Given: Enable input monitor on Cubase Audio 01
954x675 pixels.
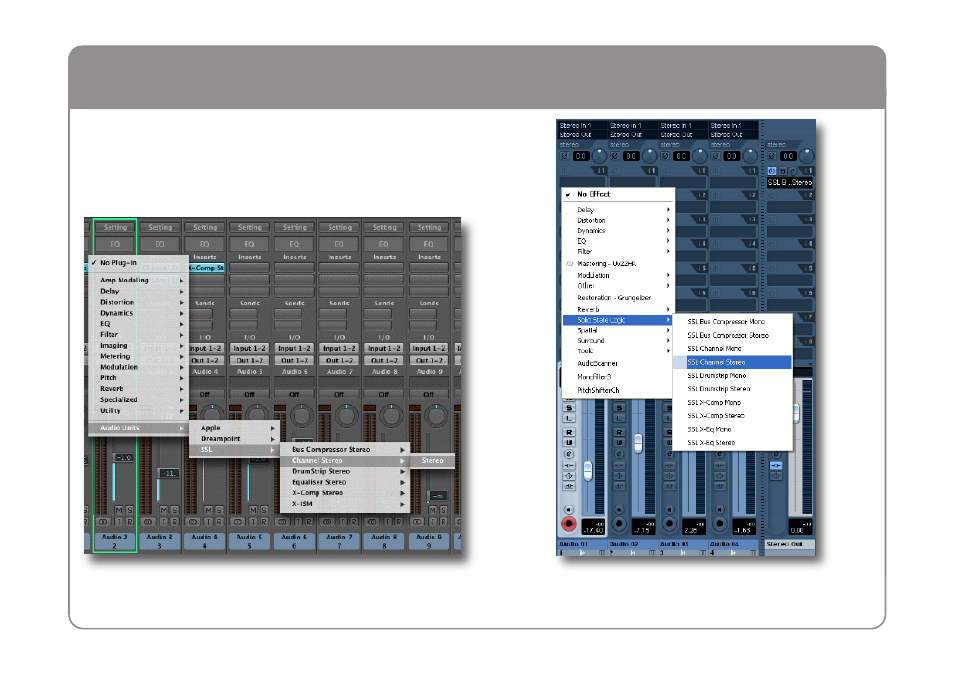Looking at the screenshot, I should (x=569, y=509).
